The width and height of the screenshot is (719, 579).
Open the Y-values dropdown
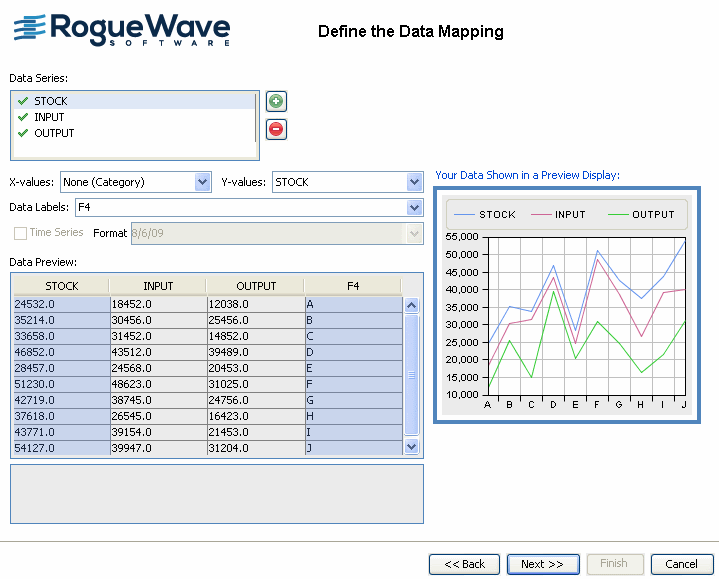tap(415, 182)
